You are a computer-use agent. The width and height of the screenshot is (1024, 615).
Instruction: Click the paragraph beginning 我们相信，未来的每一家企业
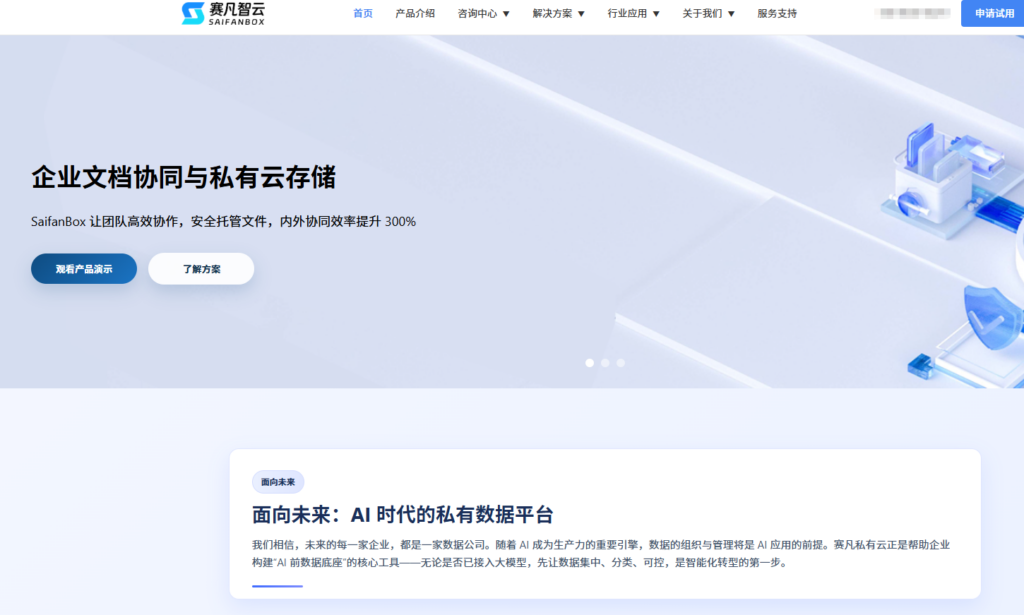tap(601, 554)
